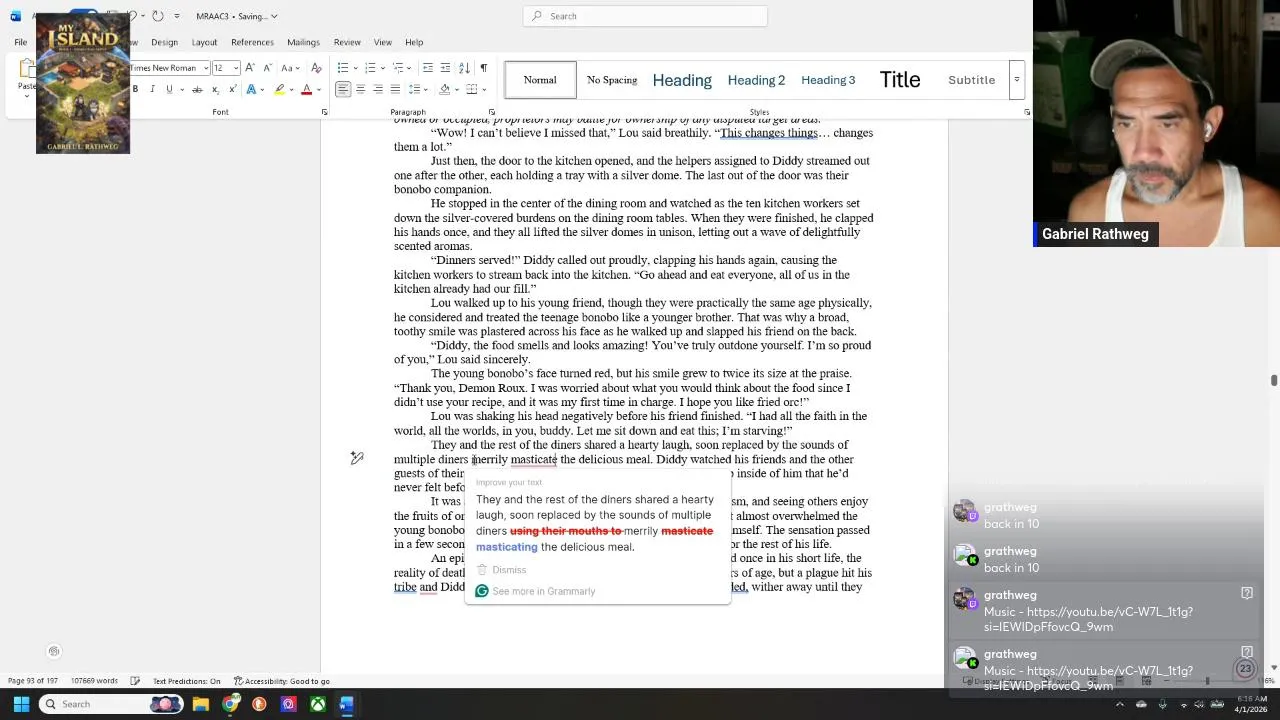Apply the Subtitle style
The height and width of the screenshot is (720, 1280).
click(971, 80)
